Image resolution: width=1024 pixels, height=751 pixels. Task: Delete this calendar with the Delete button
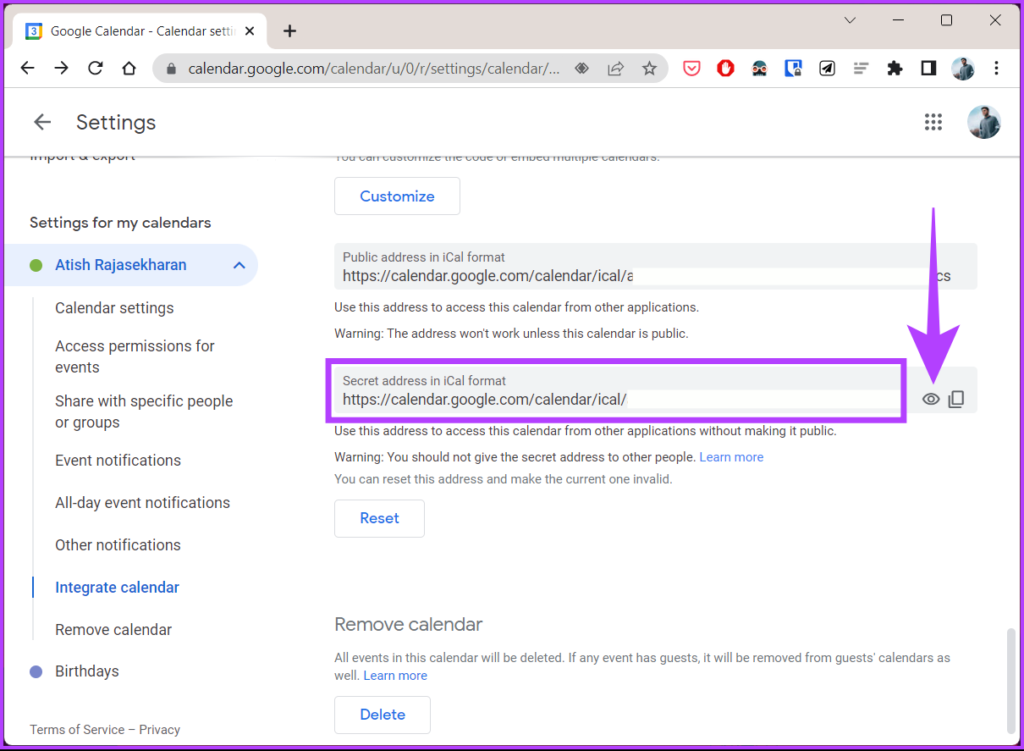[x=382, y=715]
